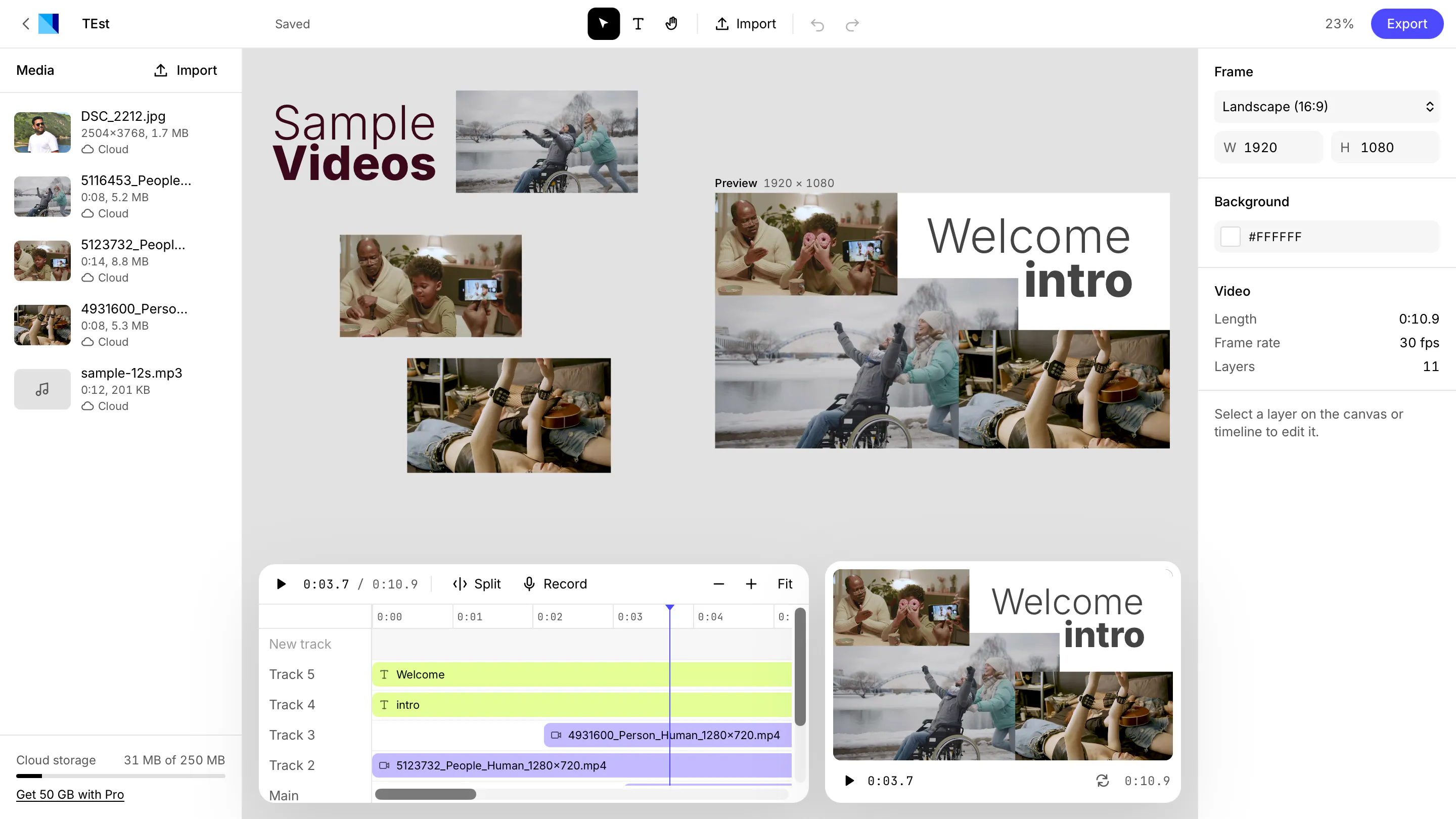Viewport: 1456px width, 819px height.
Task: Click Import in the Media panel
Action: pyautogui.click(x=186, y=70)
